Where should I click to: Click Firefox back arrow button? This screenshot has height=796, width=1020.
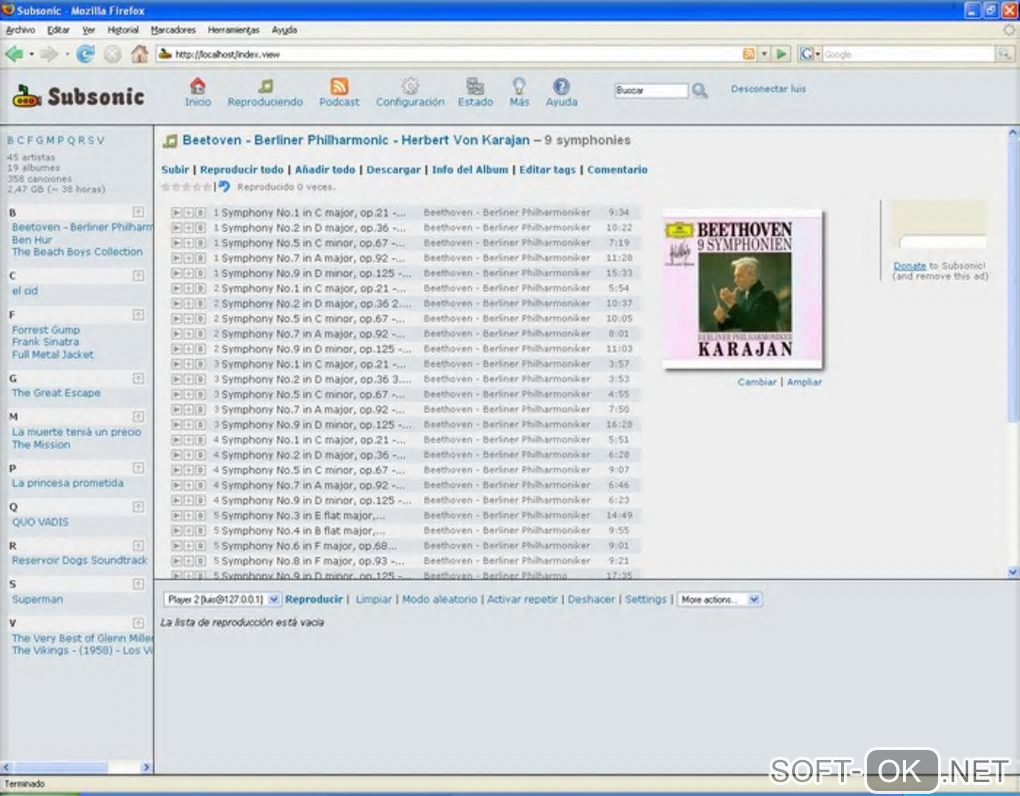tap(14, 54)
